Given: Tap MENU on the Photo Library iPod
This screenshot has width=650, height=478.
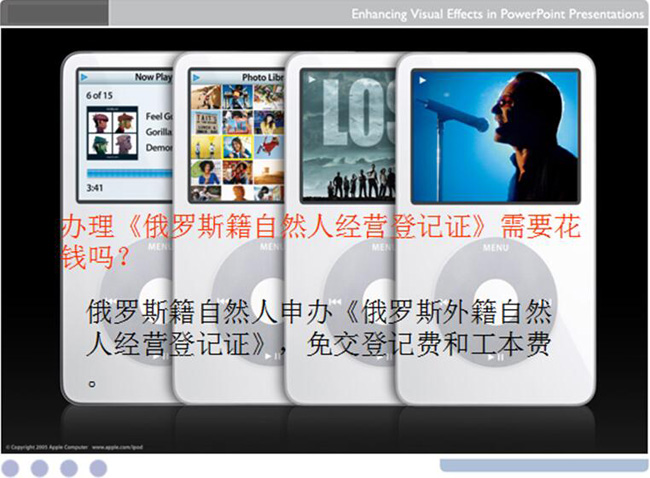Looking at the screenshot, I should [271, 247].
